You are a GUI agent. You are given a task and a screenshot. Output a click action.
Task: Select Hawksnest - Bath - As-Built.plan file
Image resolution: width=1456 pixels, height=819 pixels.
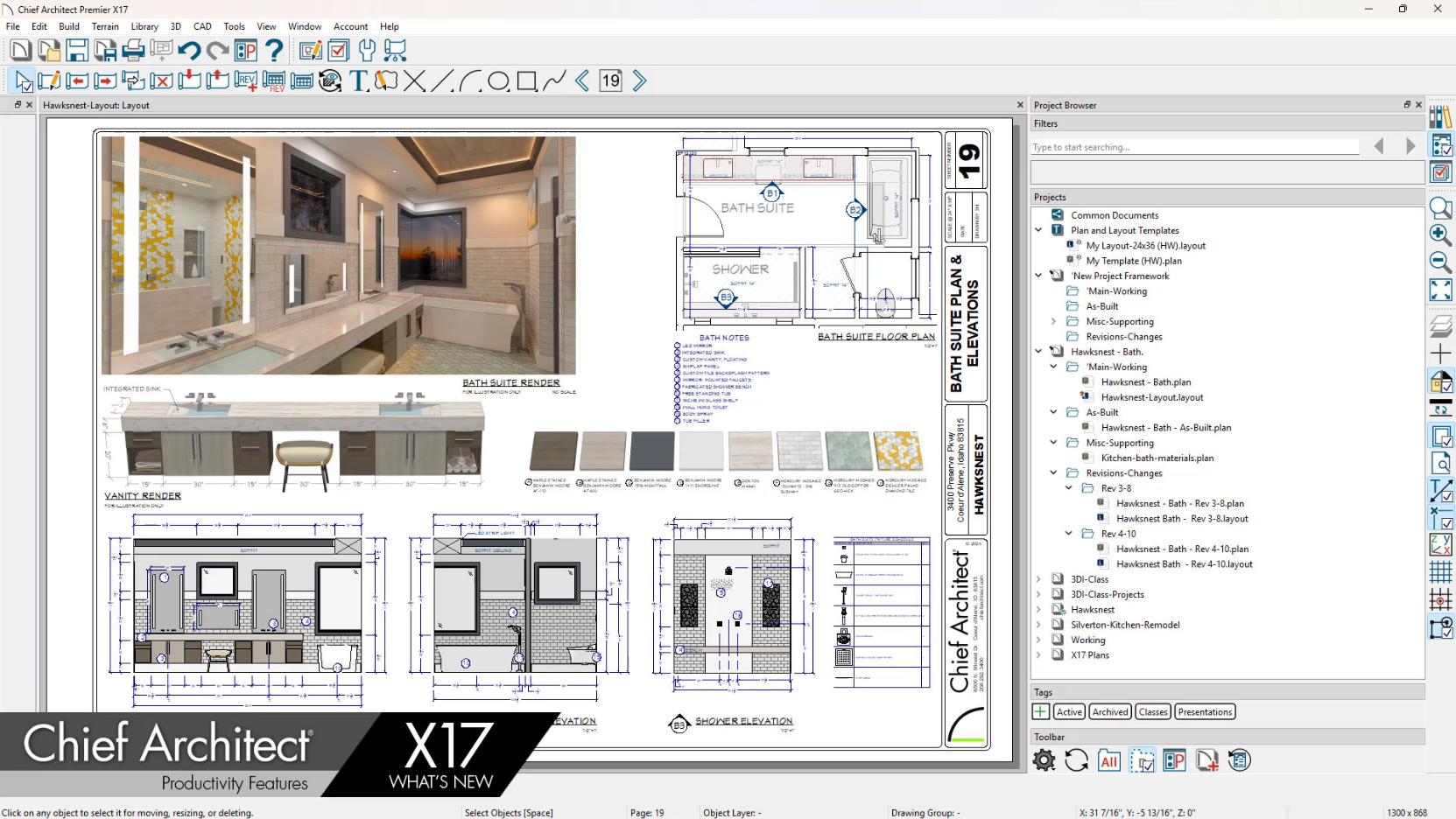tap(1165, 428)
